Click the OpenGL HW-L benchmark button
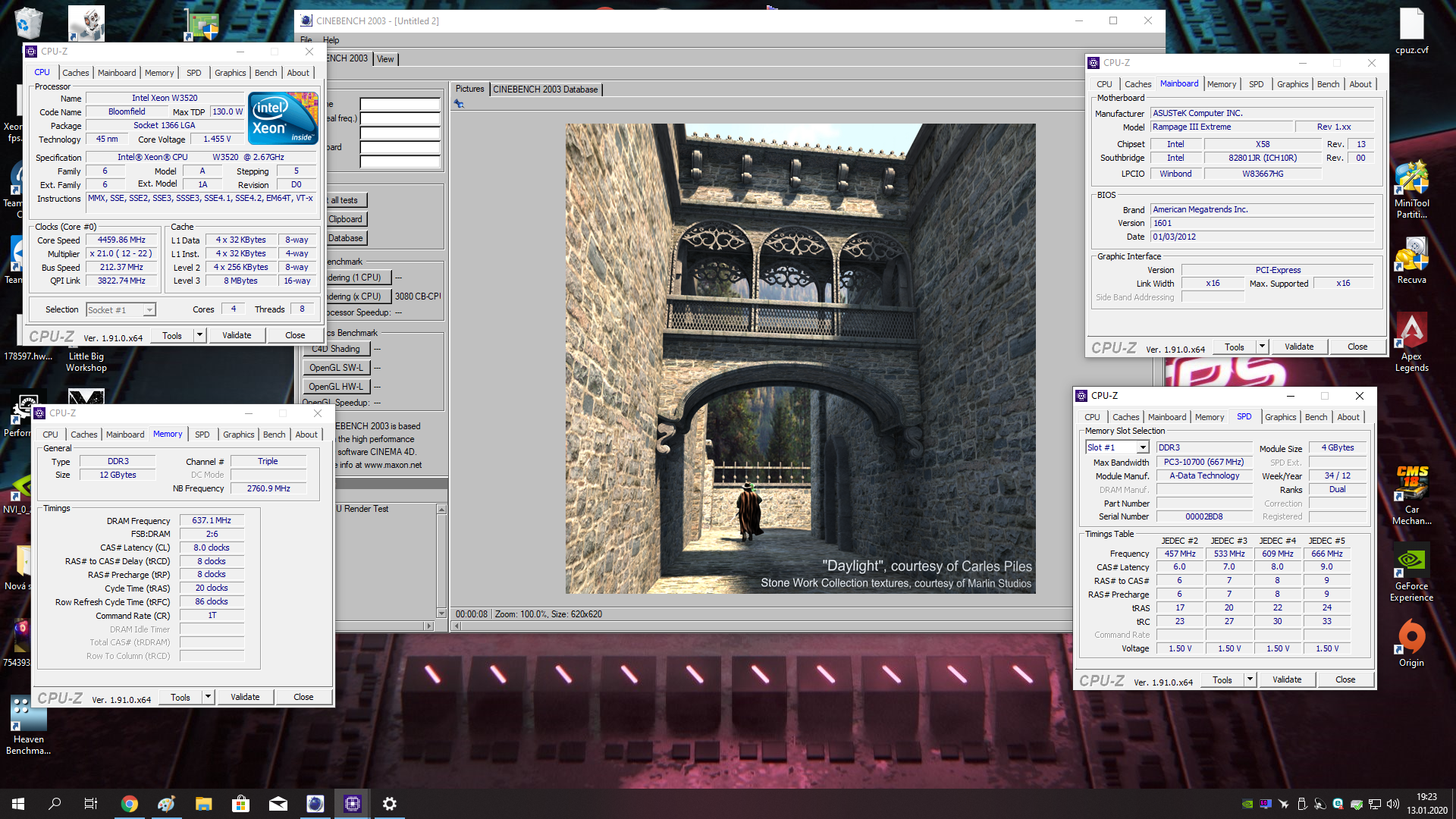The height and width of the screenshot is (819, 1456). point(337,387)
